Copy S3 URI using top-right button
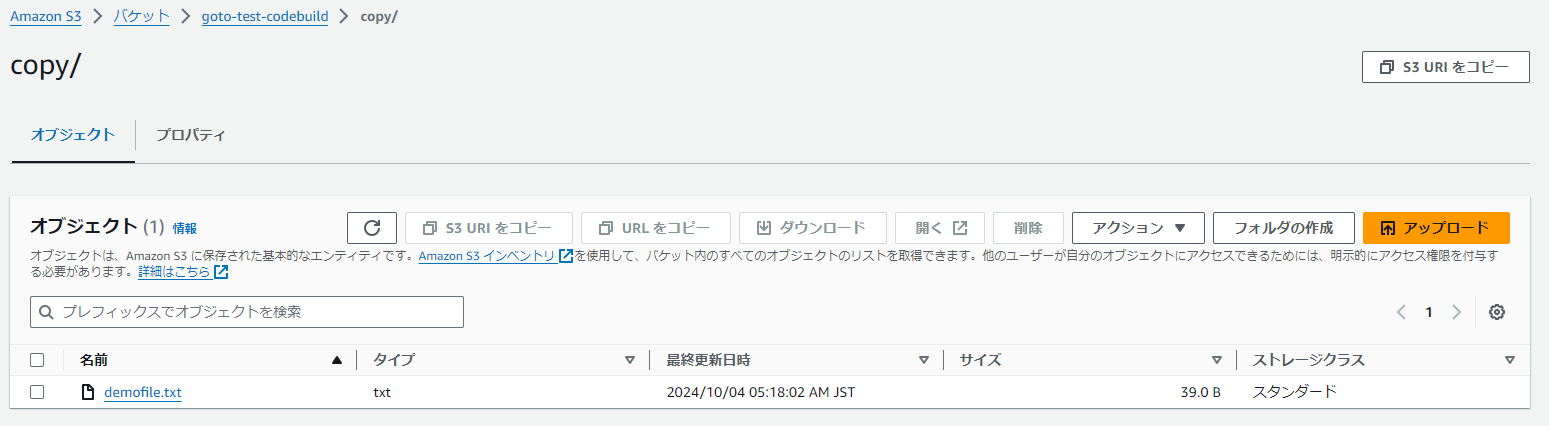 click(x=1445, y=67)
